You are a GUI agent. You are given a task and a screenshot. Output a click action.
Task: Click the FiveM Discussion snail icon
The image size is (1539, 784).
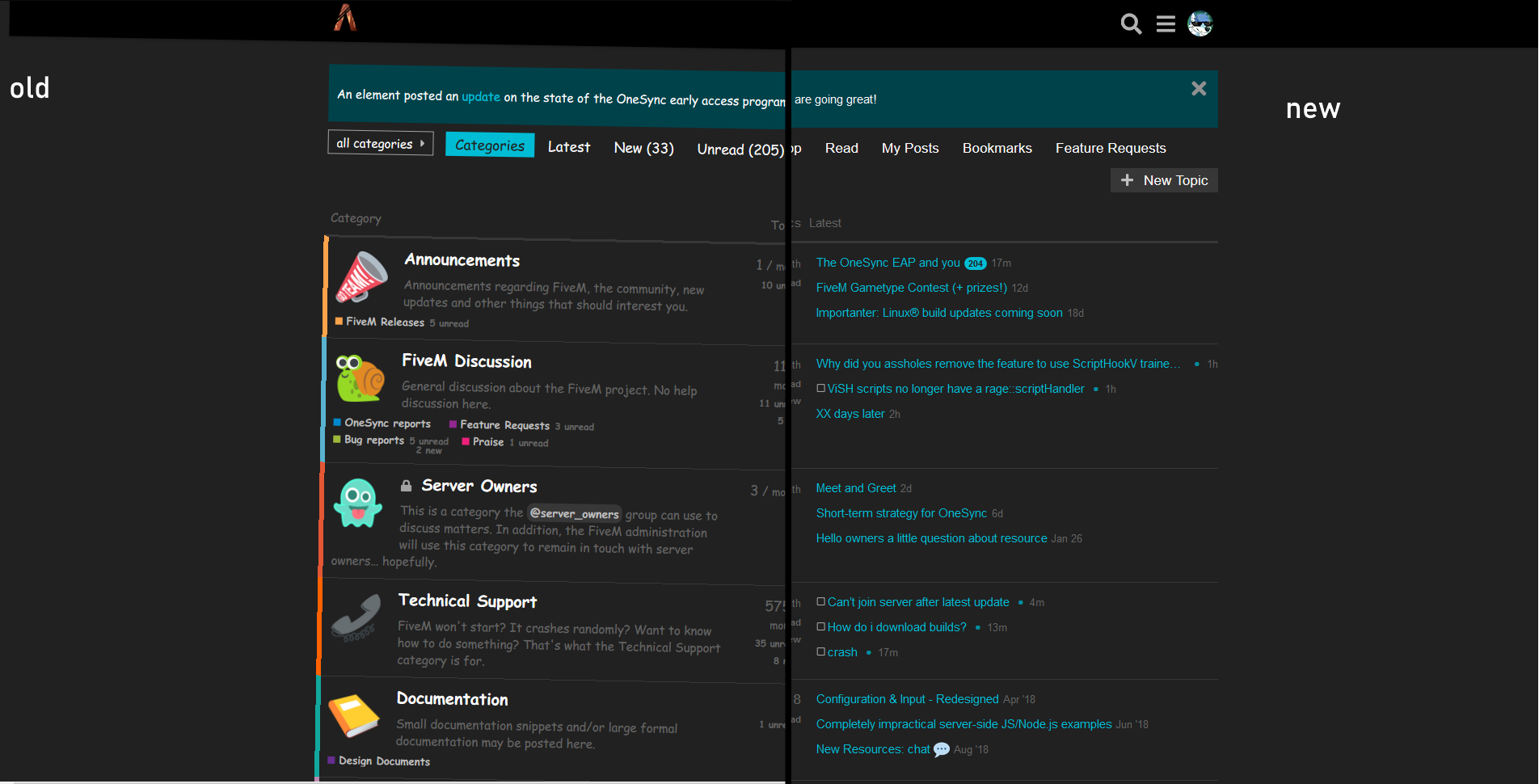click(359, 379)
